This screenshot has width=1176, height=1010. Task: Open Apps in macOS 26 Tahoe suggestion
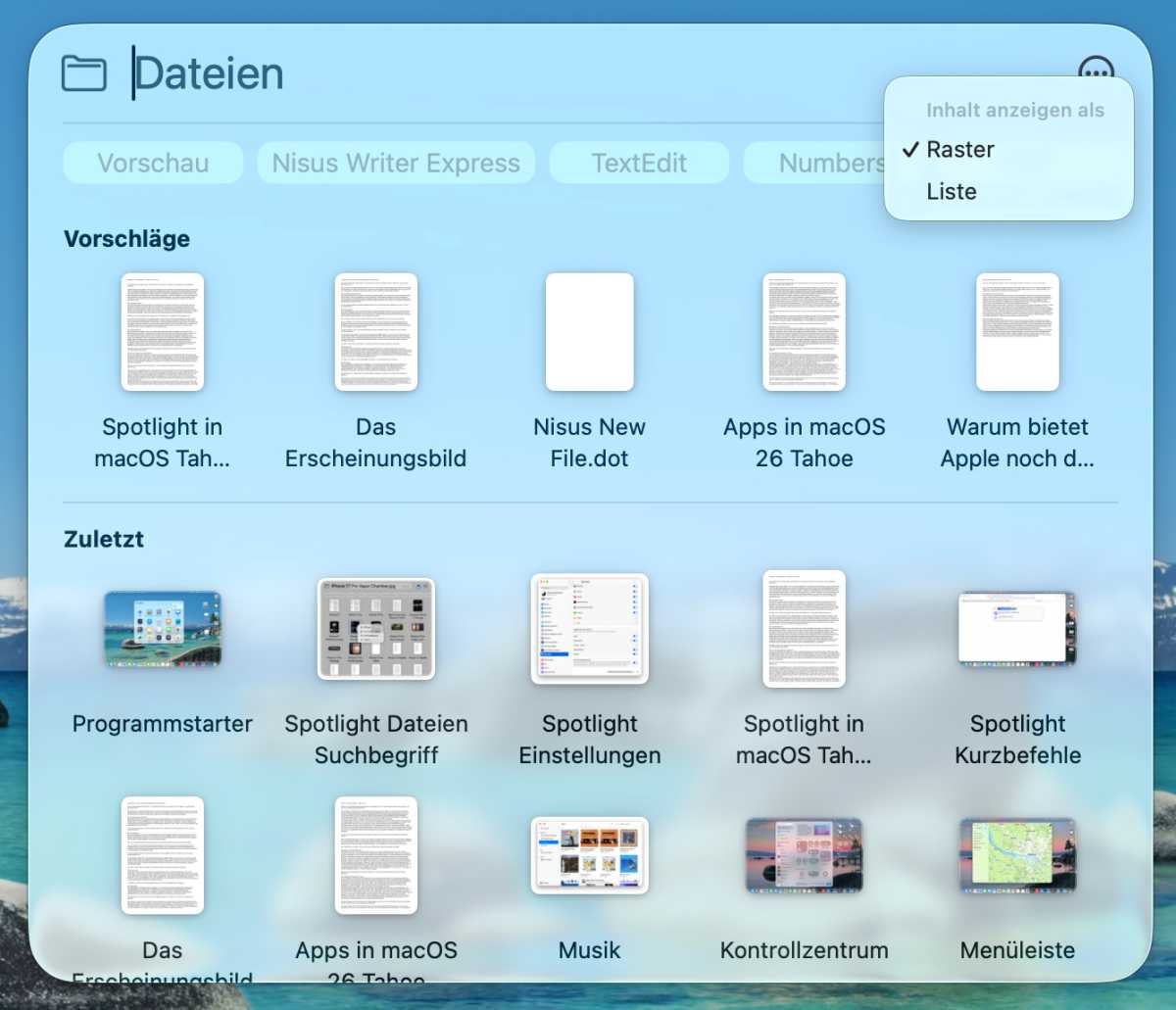coord(804,331)
